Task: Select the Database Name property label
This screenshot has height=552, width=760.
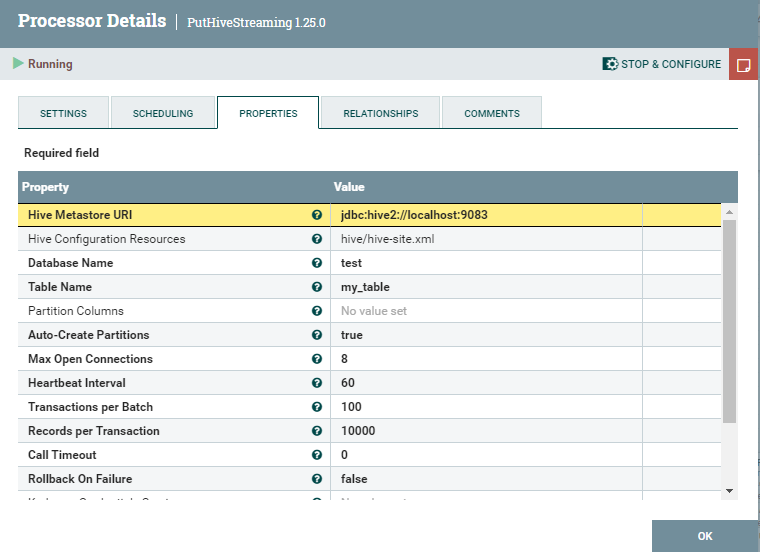Action: 70,263
